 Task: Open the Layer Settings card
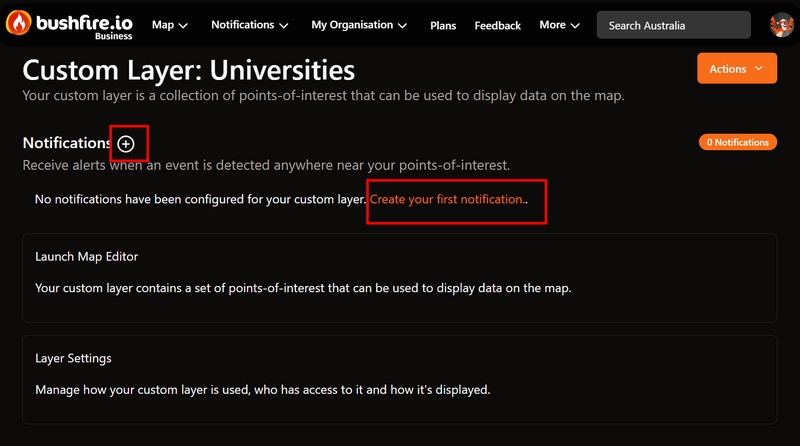point(399,380)
